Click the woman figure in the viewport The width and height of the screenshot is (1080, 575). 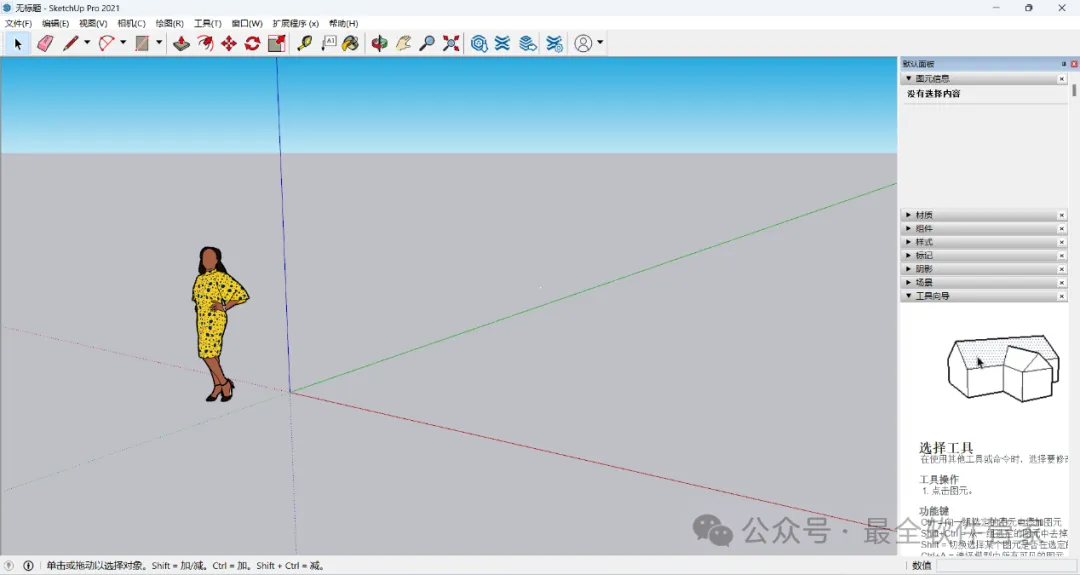(219, 324)
